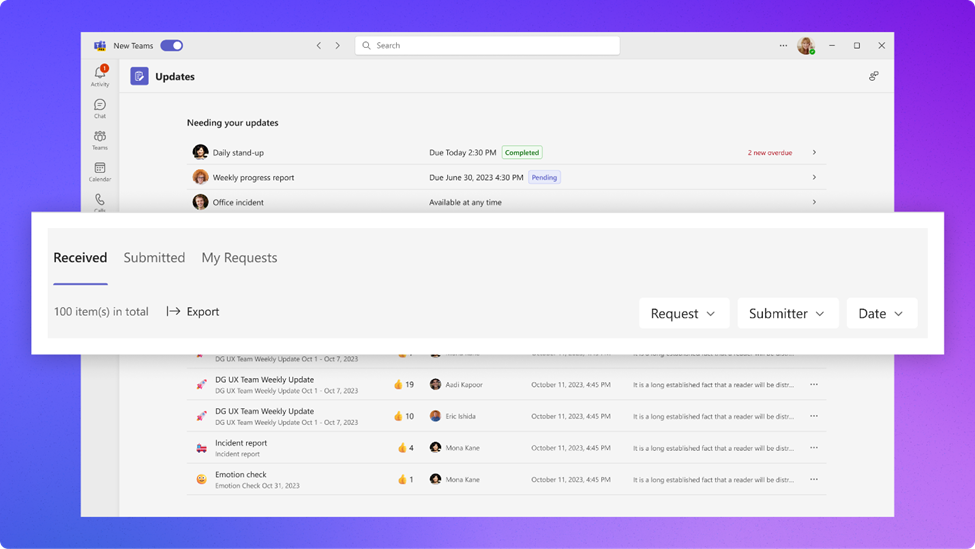This screenshot has height=549, width=975.
Task: Click Mona Kane's avatar on Emotion check row
Action: coord(435,479)
